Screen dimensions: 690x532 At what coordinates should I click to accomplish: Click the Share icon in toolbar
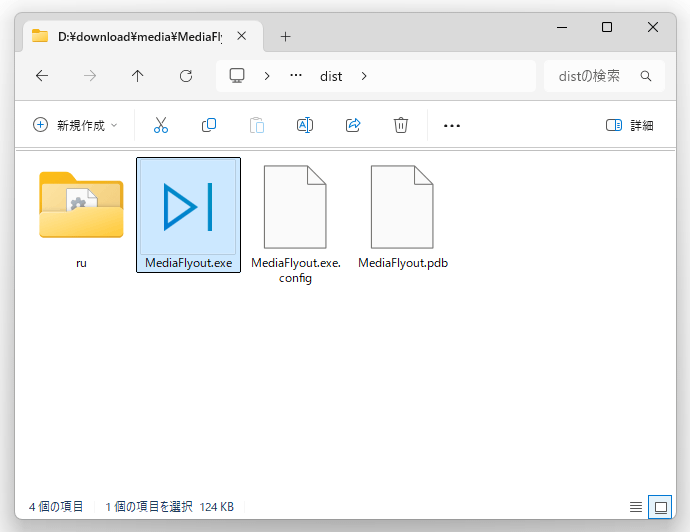coord(353,125)
